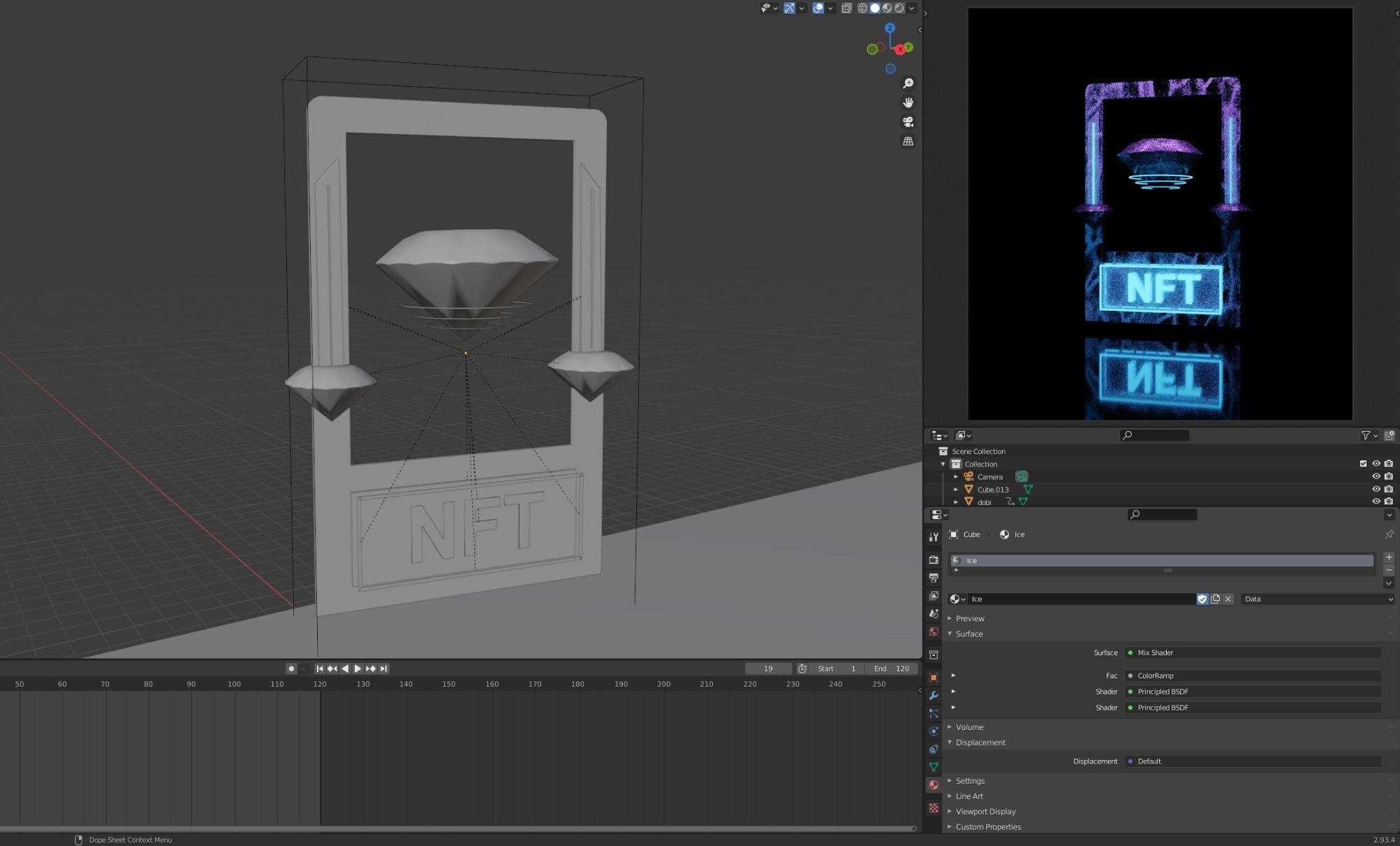The width and height of the screenshot is (1400, 846).
Task: Open the outliner filter dropdown
Action: point(1369,435)
